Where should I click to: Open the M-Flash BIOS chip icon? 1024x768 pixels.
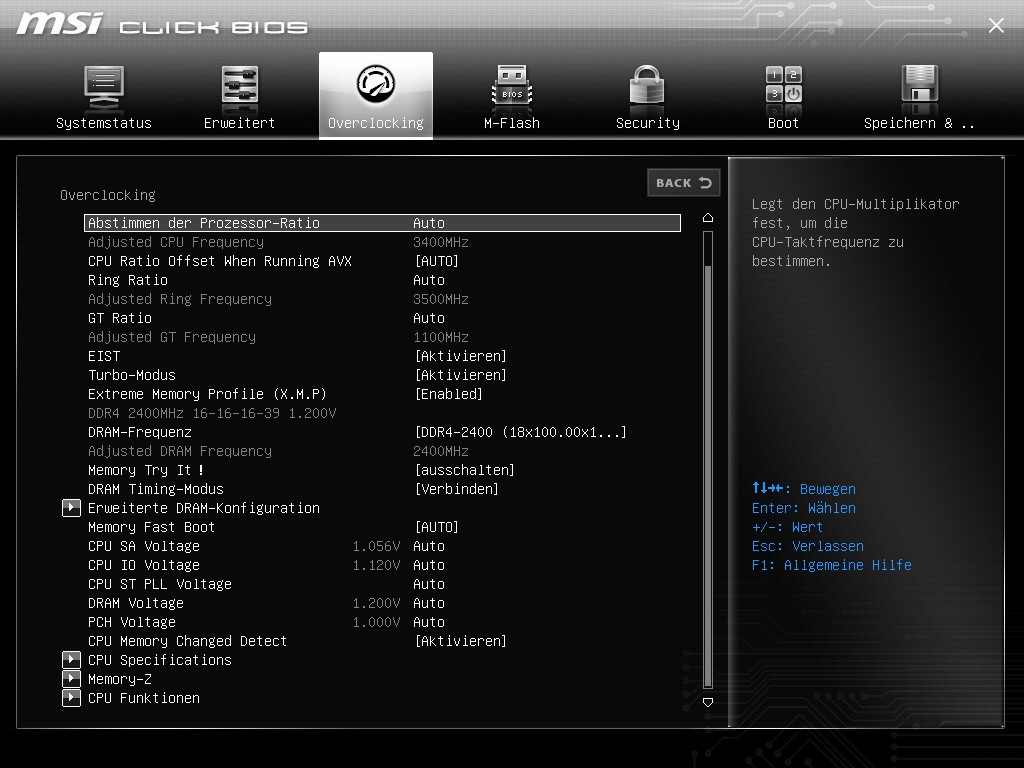pos(512,85)
